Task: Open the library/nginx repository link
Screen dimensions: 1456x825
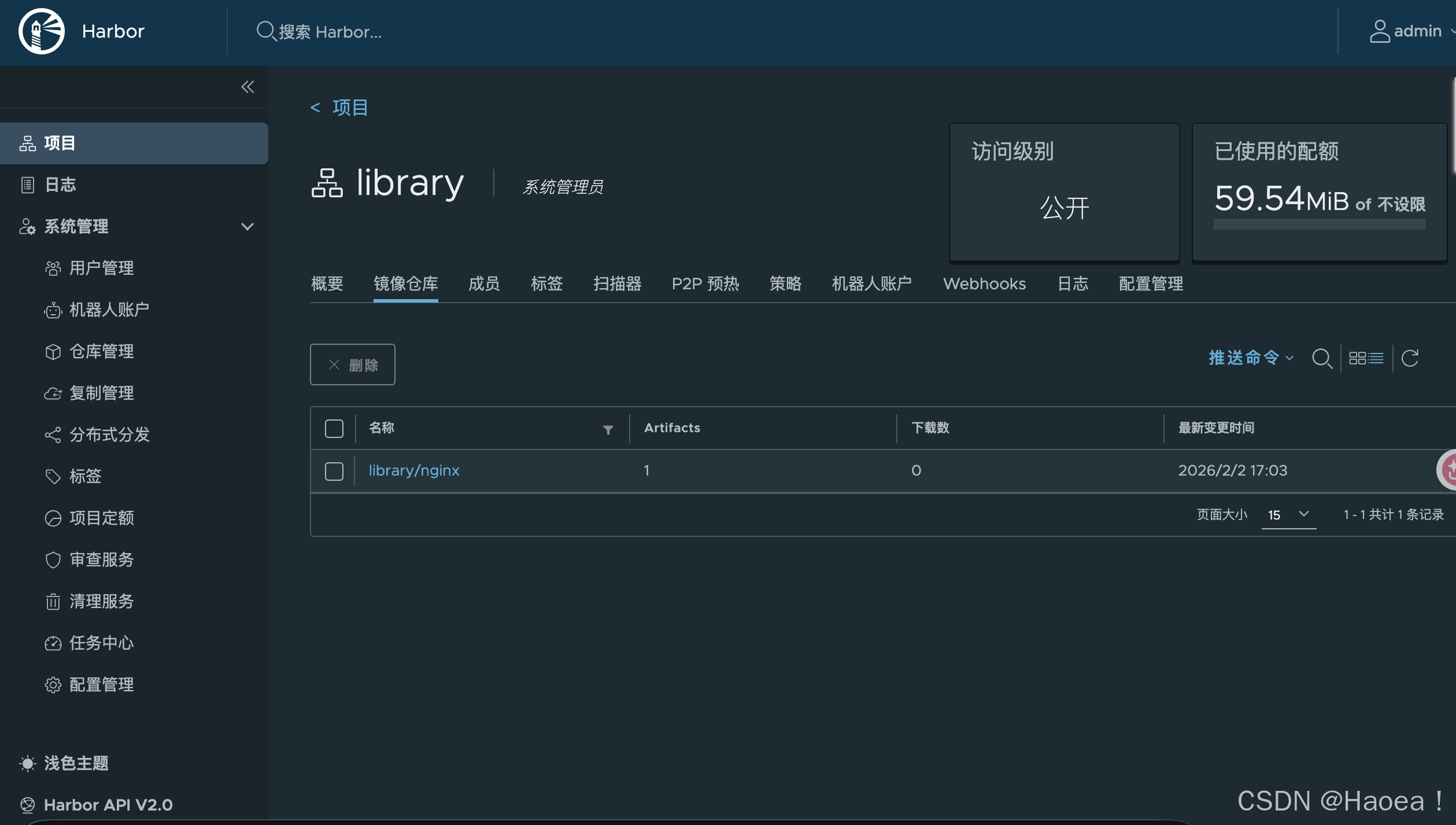Action: pos(414,471)
